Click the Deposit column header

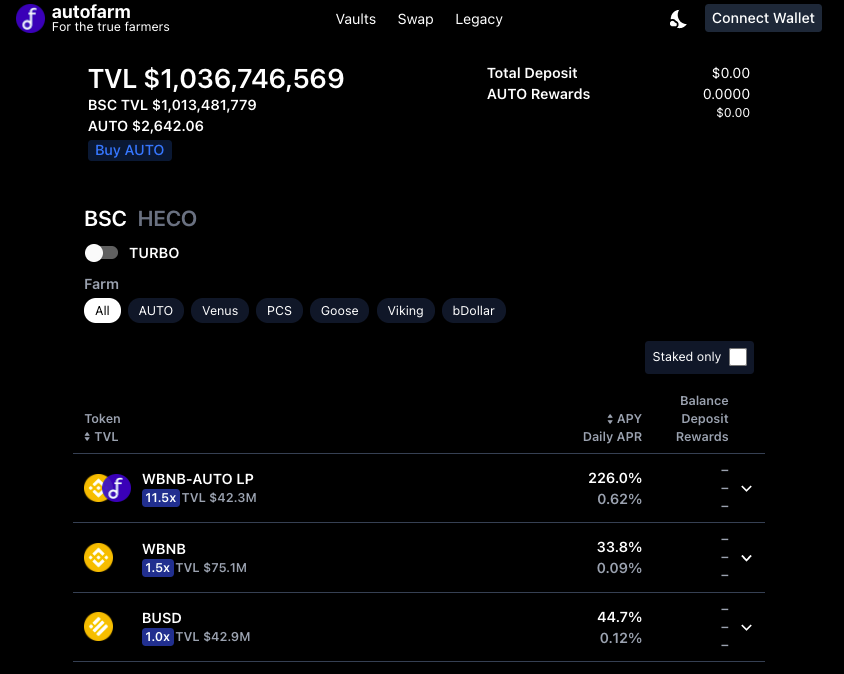click(x=705, y=419)
